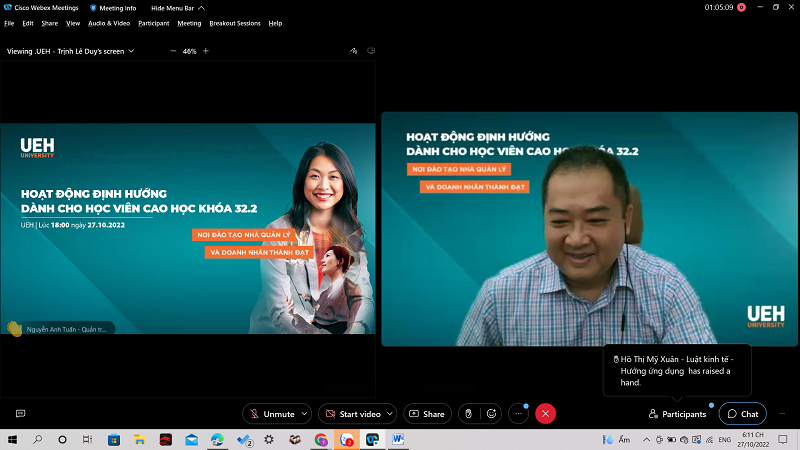Open Windows Start menu

tap(12, 439)
